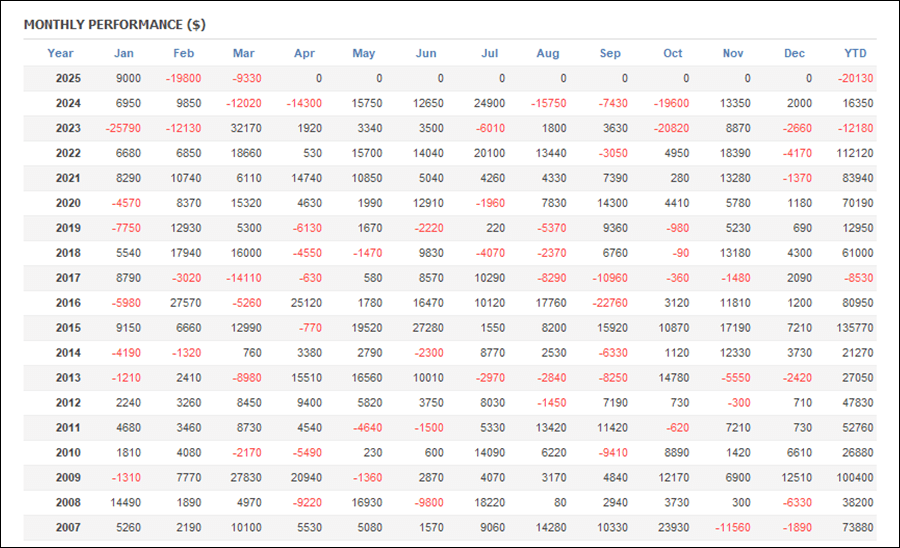Click the Jul column header
Image resolution: width=900 pixels, height=548 pixels.
tap(490, 53)
